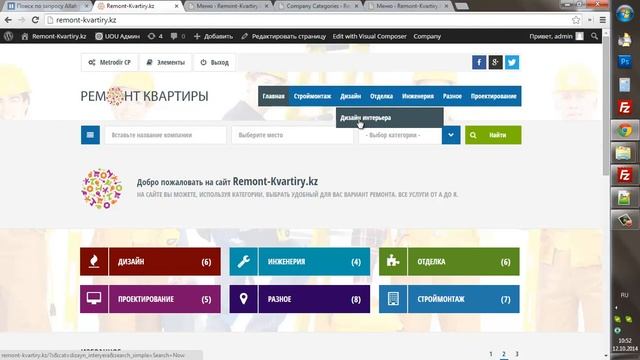Viewport: 640px width, 360px height.
Task: Click the Элементы button
Action: click(165, 62)
